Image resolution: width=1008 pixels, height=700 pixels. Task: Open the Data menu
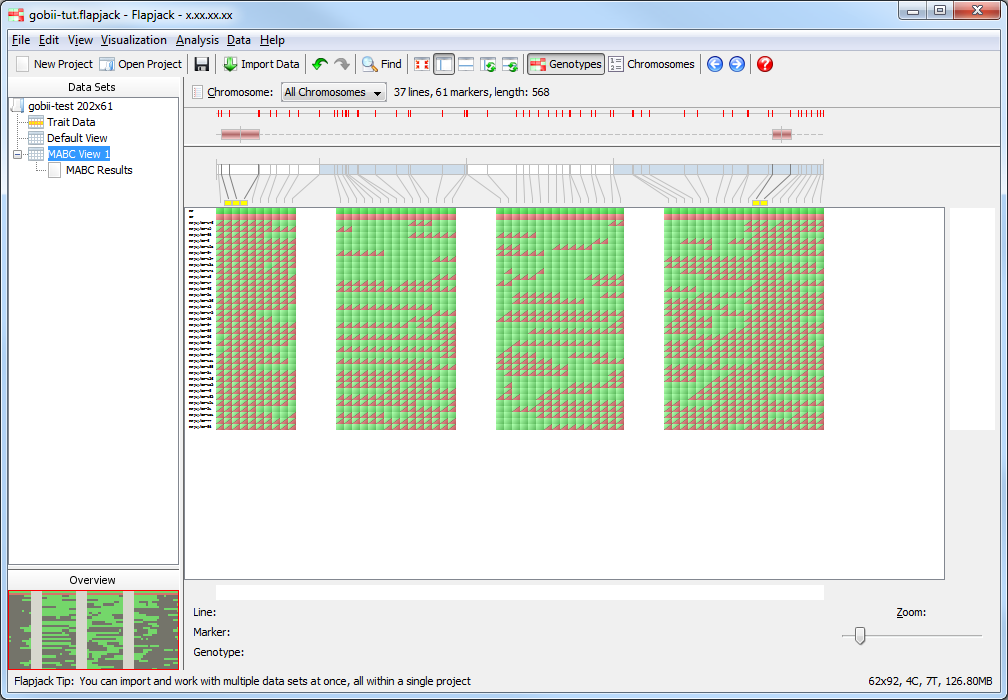coord(238,40)
